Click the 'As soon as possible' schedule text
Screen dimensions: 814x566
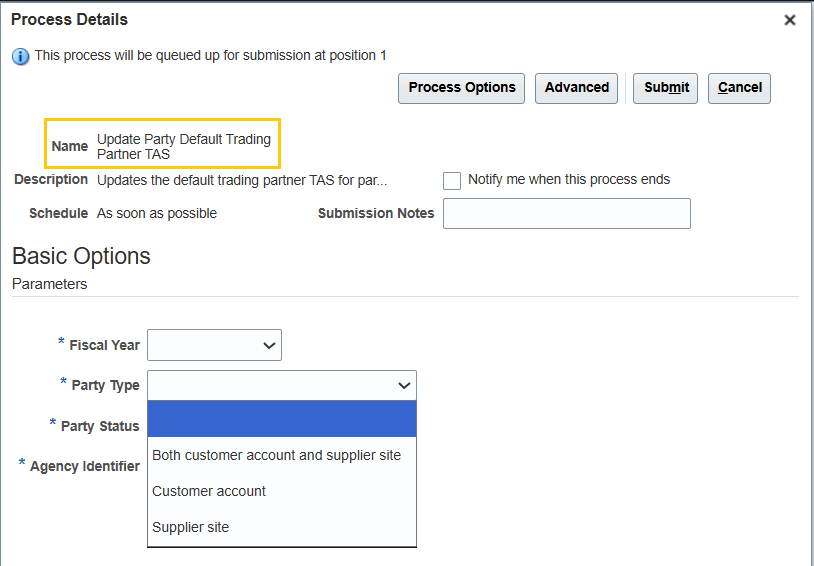(157, 213)
